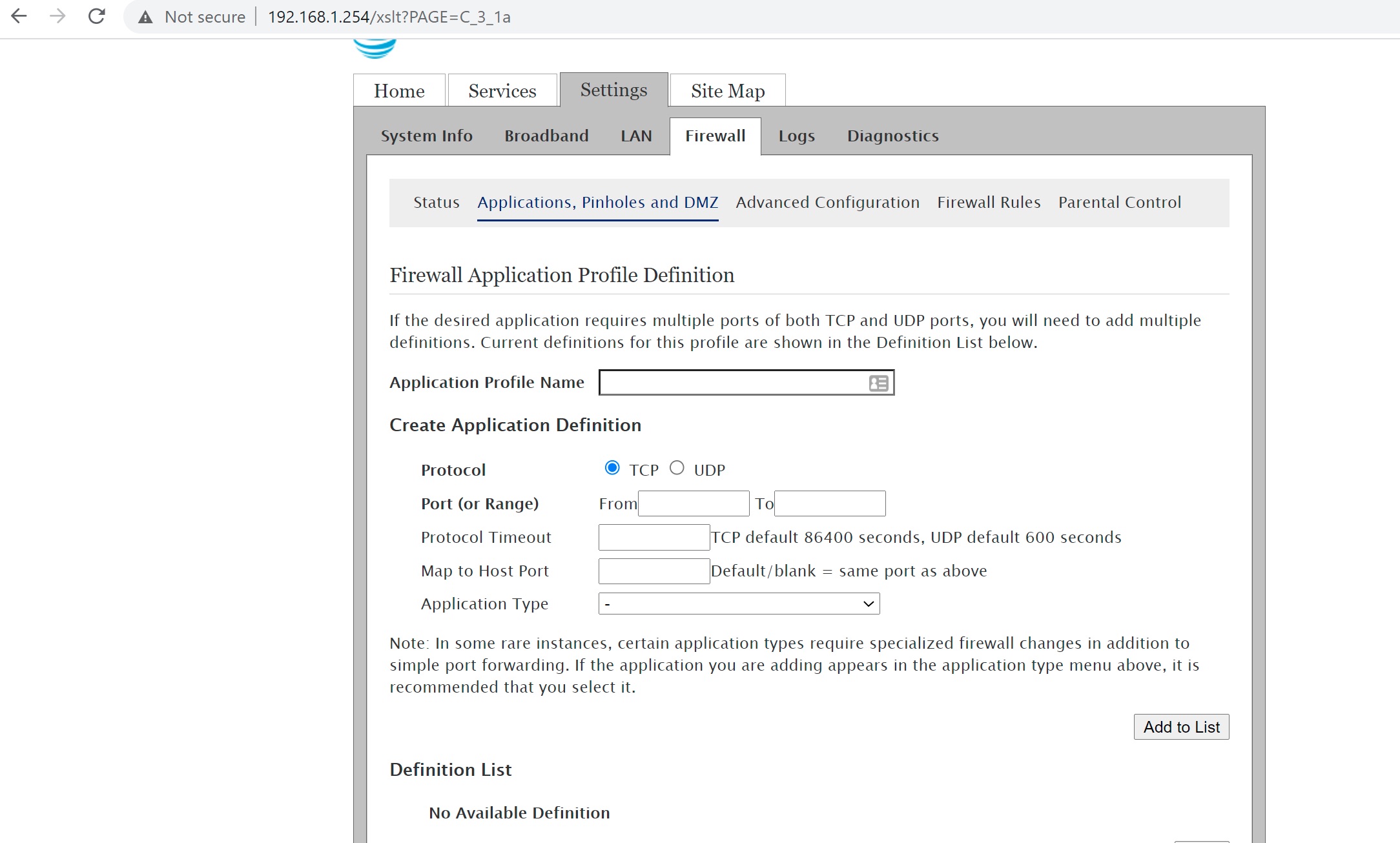The width and height of the screenshot is (1400, 843).
Task: Switch to the Services tab
Action: tap(502, 91)
